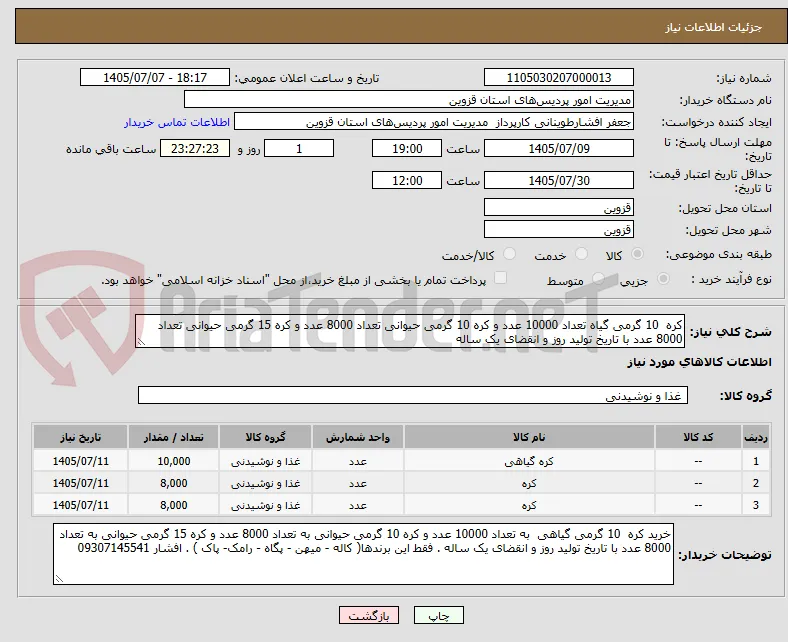
Task: Click the date 1405/07/11 in row 3
Action: 80,505
